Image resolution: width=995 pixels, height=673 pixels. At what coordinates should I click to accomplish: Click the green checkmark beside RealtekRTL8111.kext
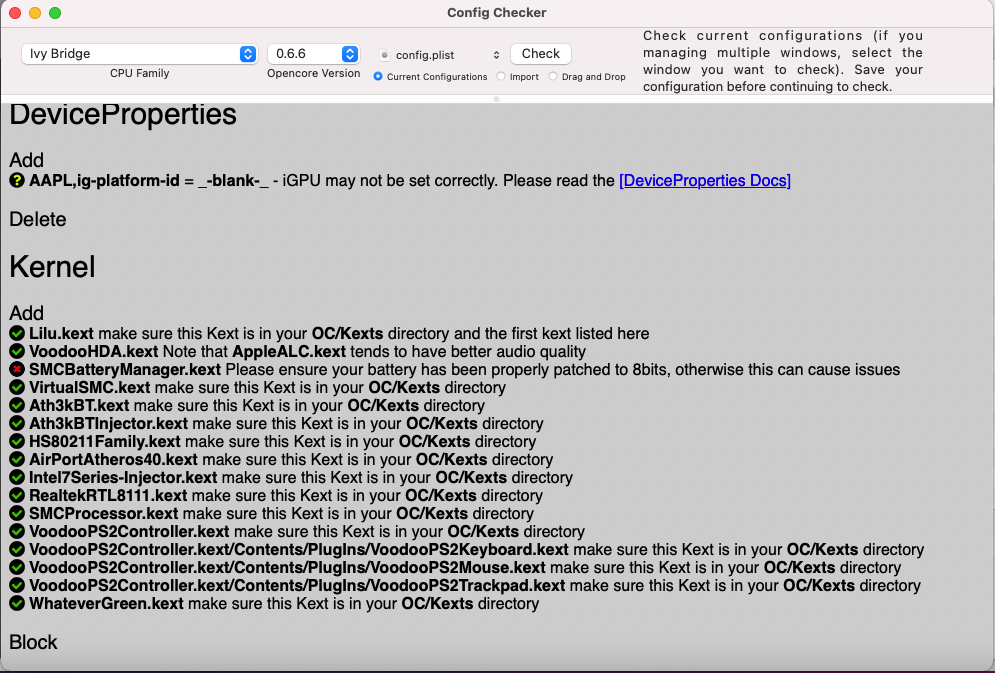tap(17, 495)
